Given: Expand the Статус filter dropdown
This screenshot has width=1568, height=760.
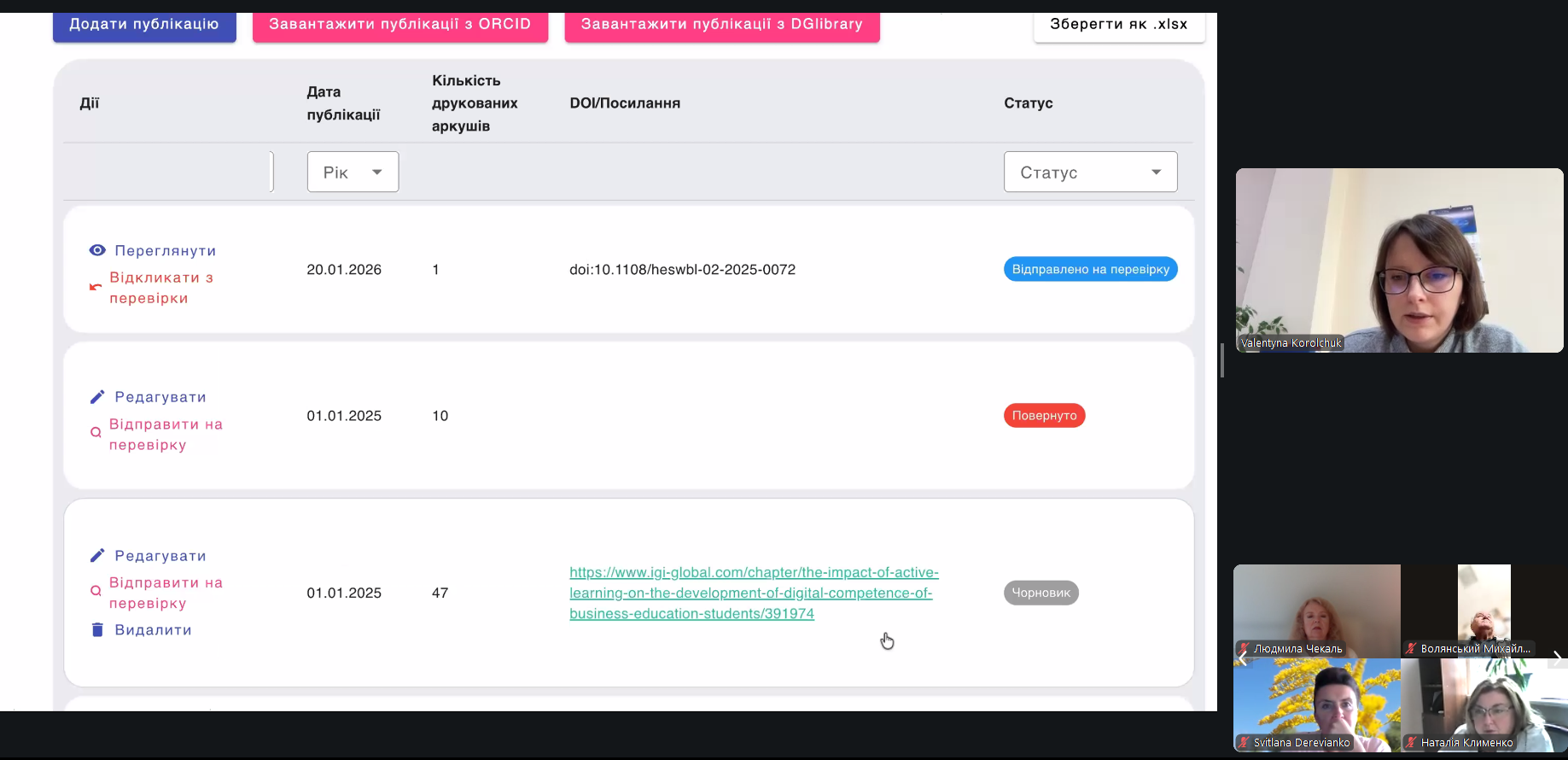Looking at the screenshot, I should click(1090, 172).
